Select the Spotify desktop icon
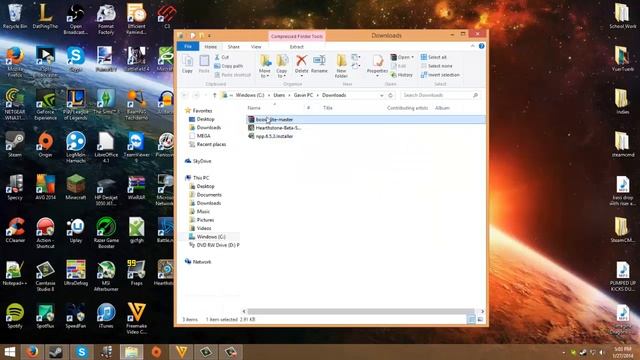The image size is (640, 360). tap(15, 316)
